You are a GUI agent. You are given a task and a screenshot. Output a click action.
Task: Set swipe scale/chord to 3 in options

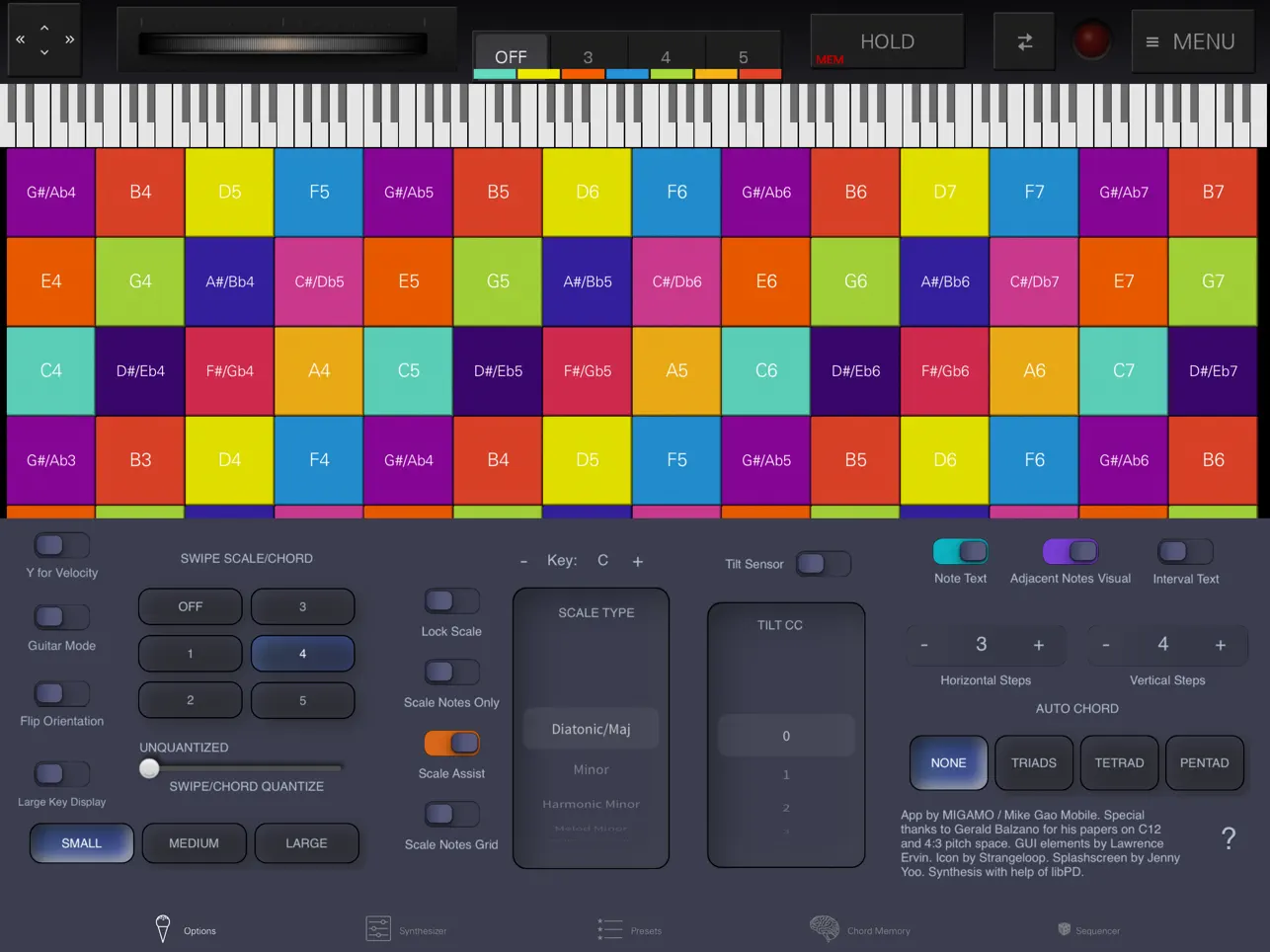pyautogui.click(x=302, y=606)
